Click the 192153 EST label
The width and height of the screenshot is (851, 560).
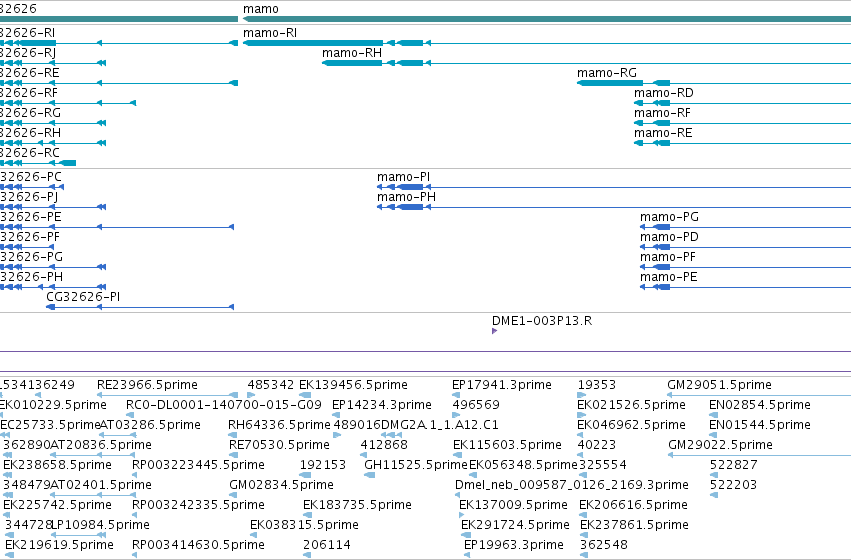coord(323,465)
